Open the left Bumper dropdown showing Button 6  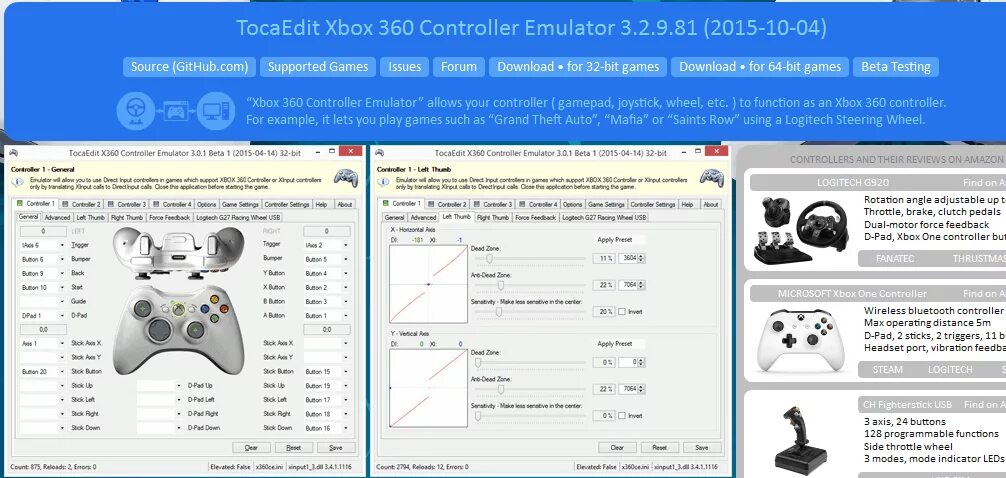click(x=43, y=259)
